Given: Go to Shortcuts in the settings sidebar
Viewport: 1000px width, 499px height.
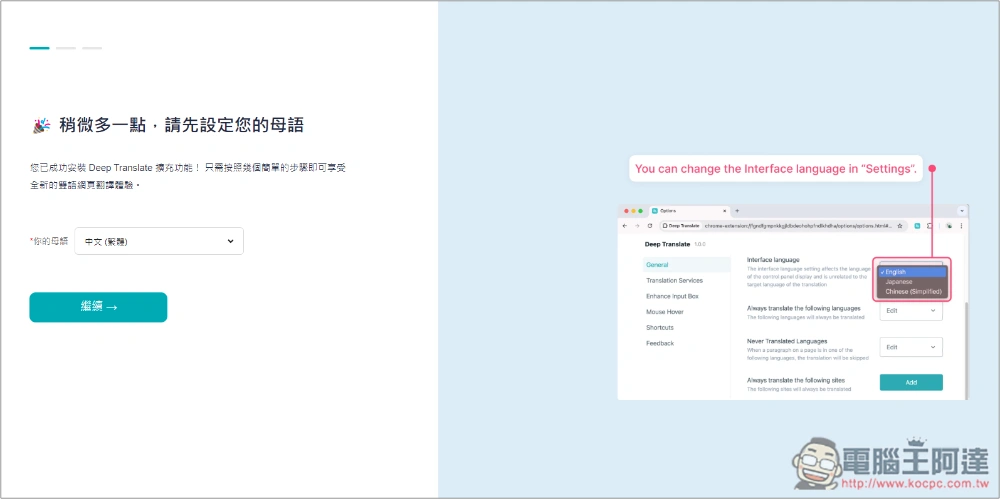Looking at the screenshot, I should tap(660, 328).
